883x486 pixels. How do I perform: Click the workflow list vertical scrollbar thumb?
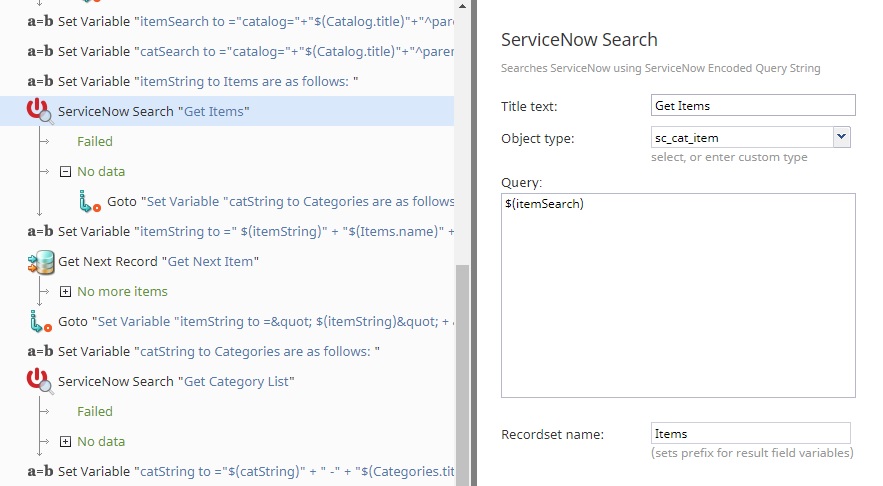[462, 374]
